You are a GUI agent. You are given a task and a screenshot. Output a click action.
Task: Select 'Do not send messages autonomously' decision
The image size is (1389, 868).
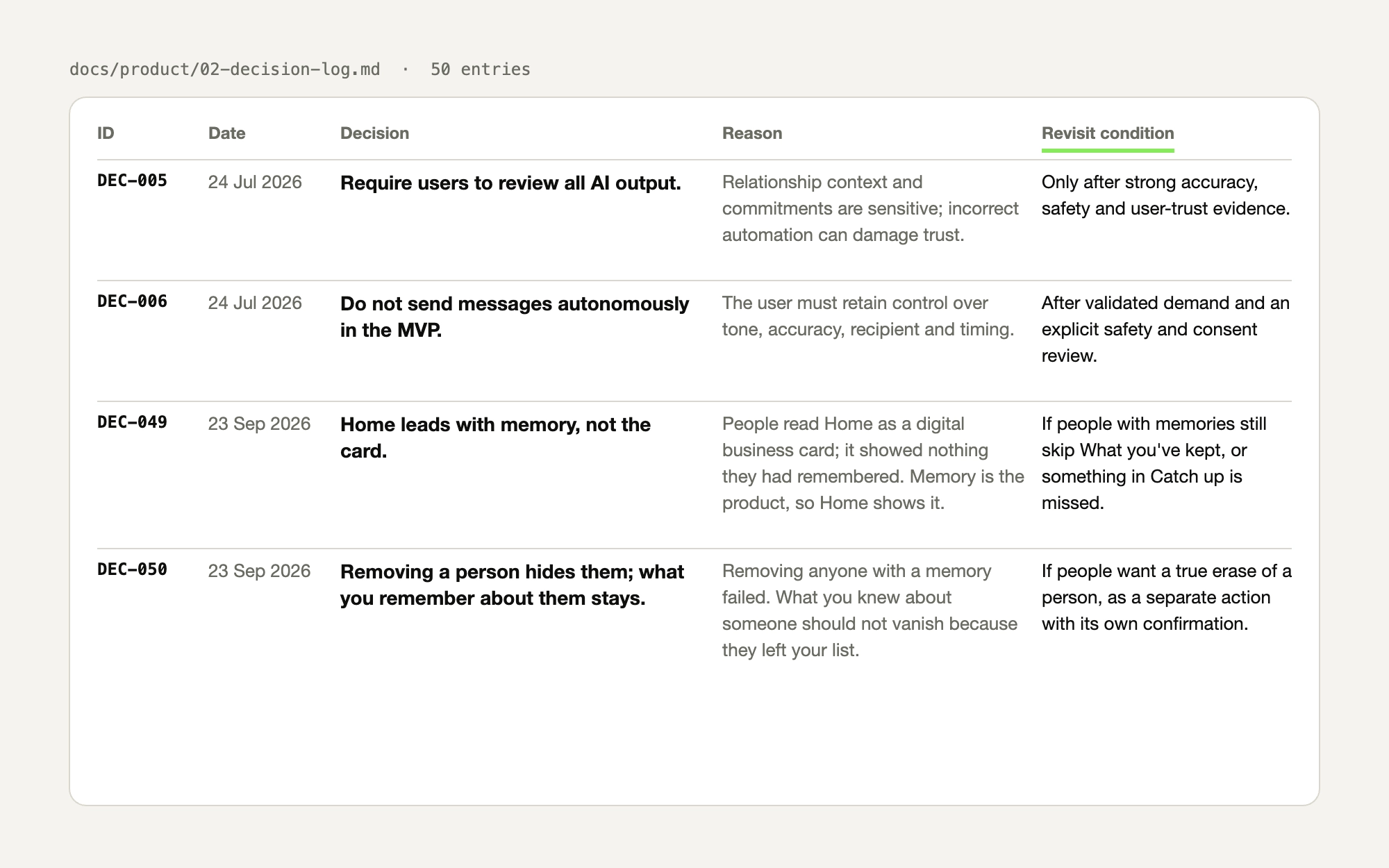click(515, 317)
